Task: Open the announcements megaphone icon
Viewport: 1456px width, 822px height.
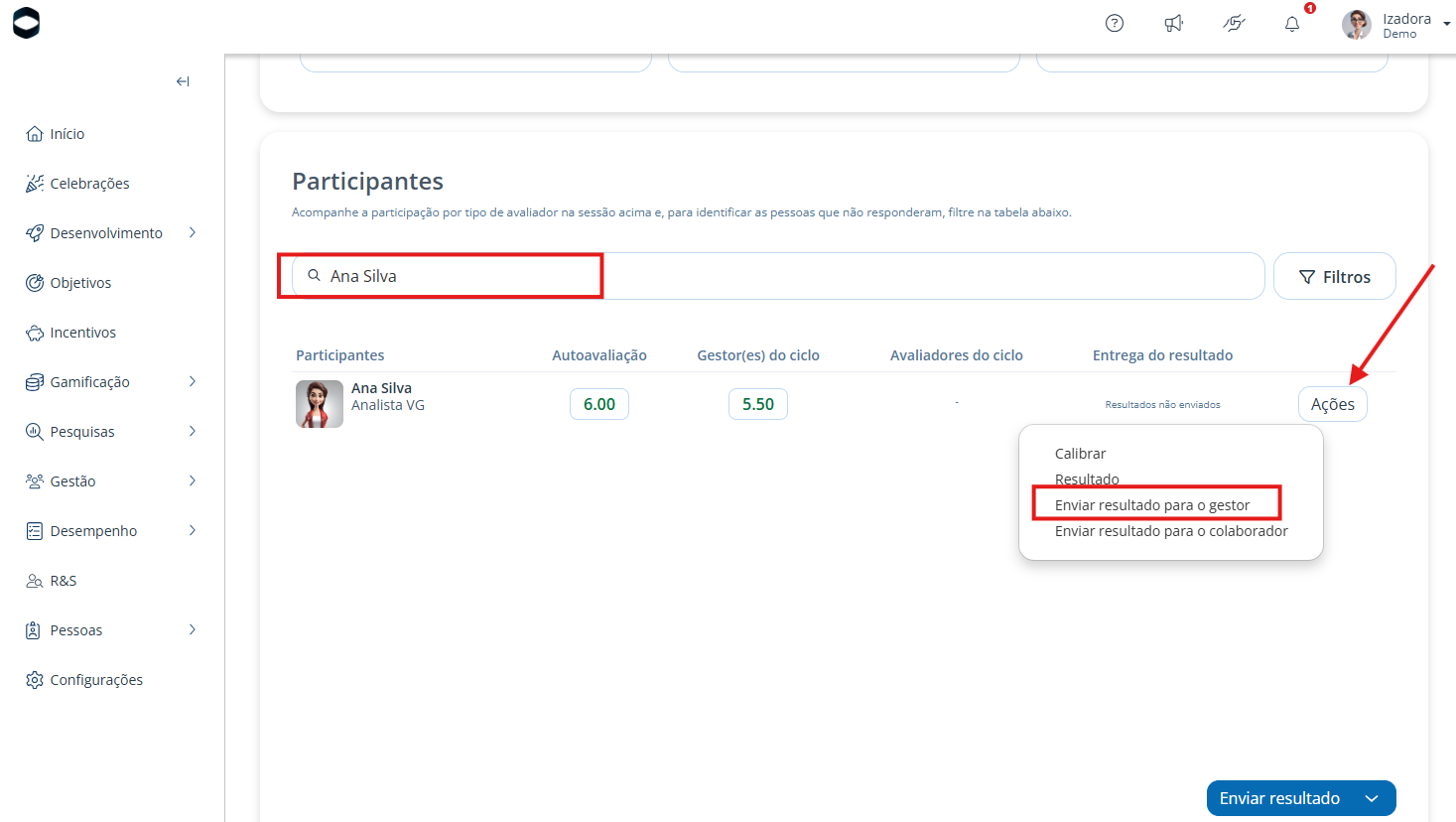Action: (x=1174, y=23)
